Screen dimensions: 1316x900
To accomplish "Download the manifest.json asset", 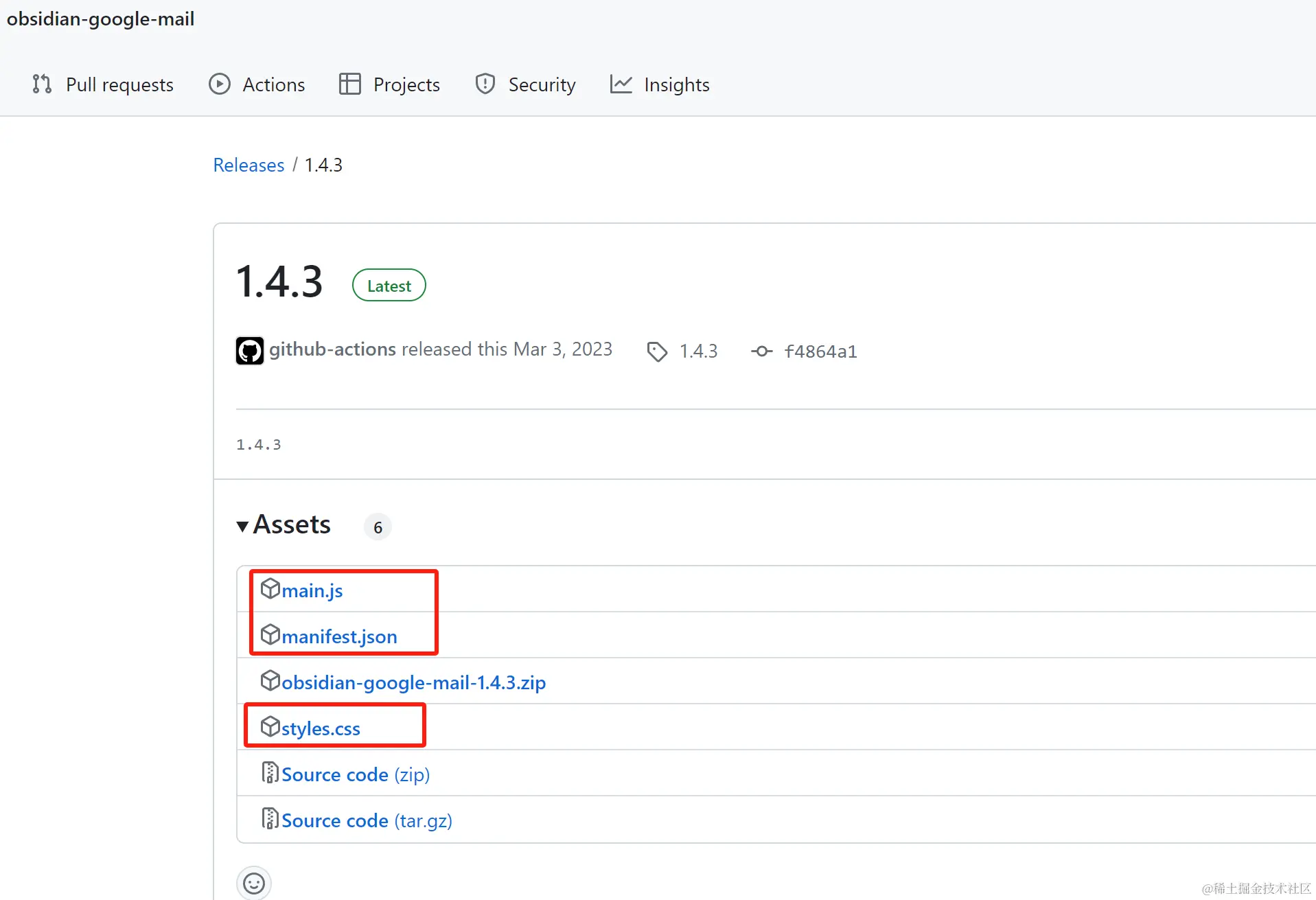I will click(339, 636).
